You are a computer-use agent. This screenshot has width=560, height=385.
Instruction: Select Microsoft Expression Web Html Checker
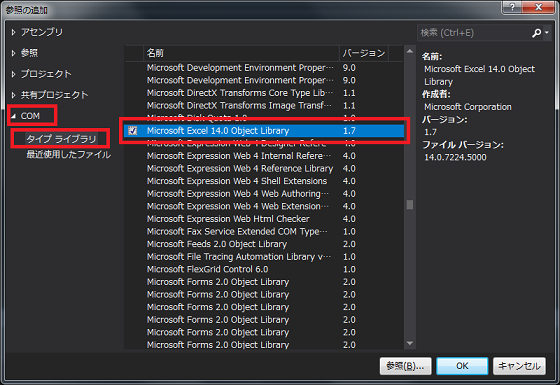[264, 219]
